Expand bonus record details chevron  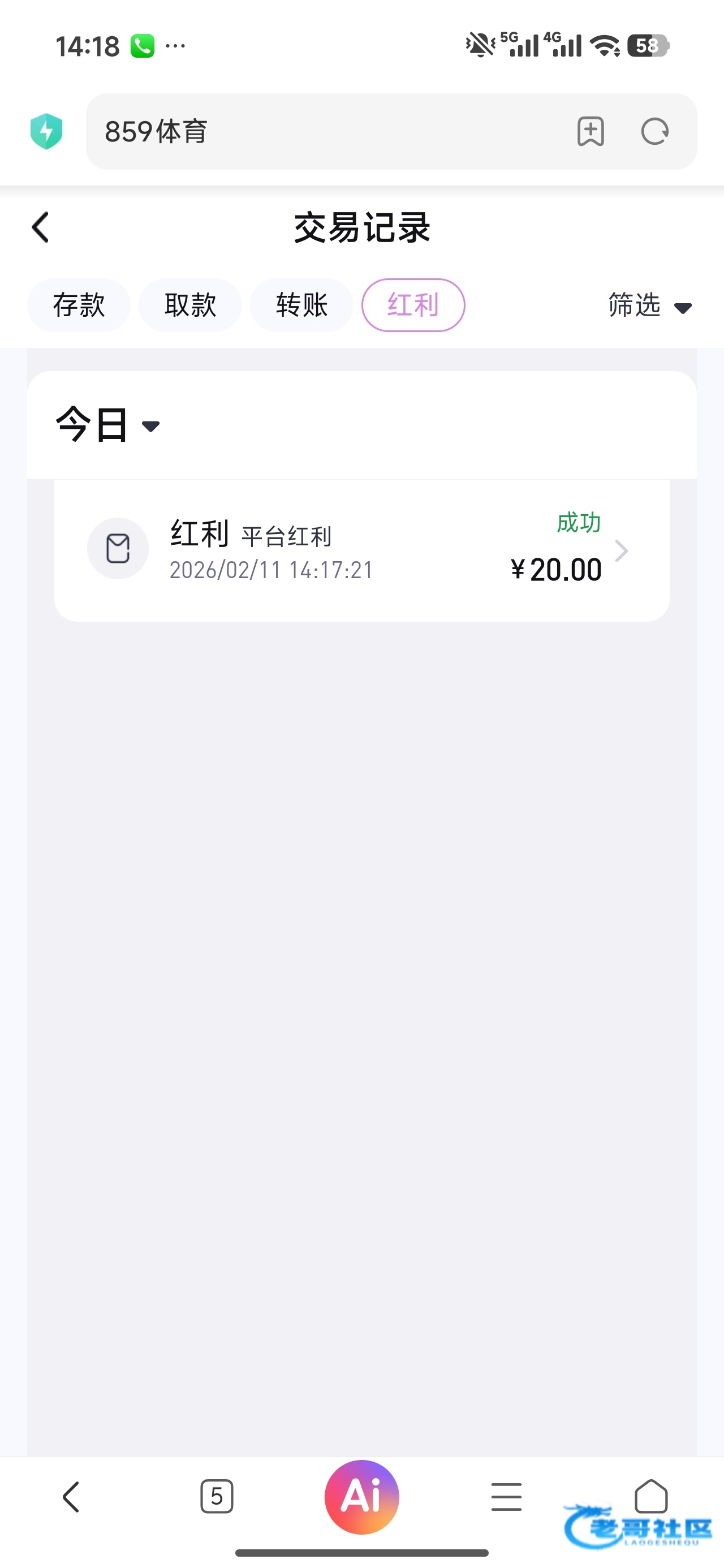[x=621, y=551]
